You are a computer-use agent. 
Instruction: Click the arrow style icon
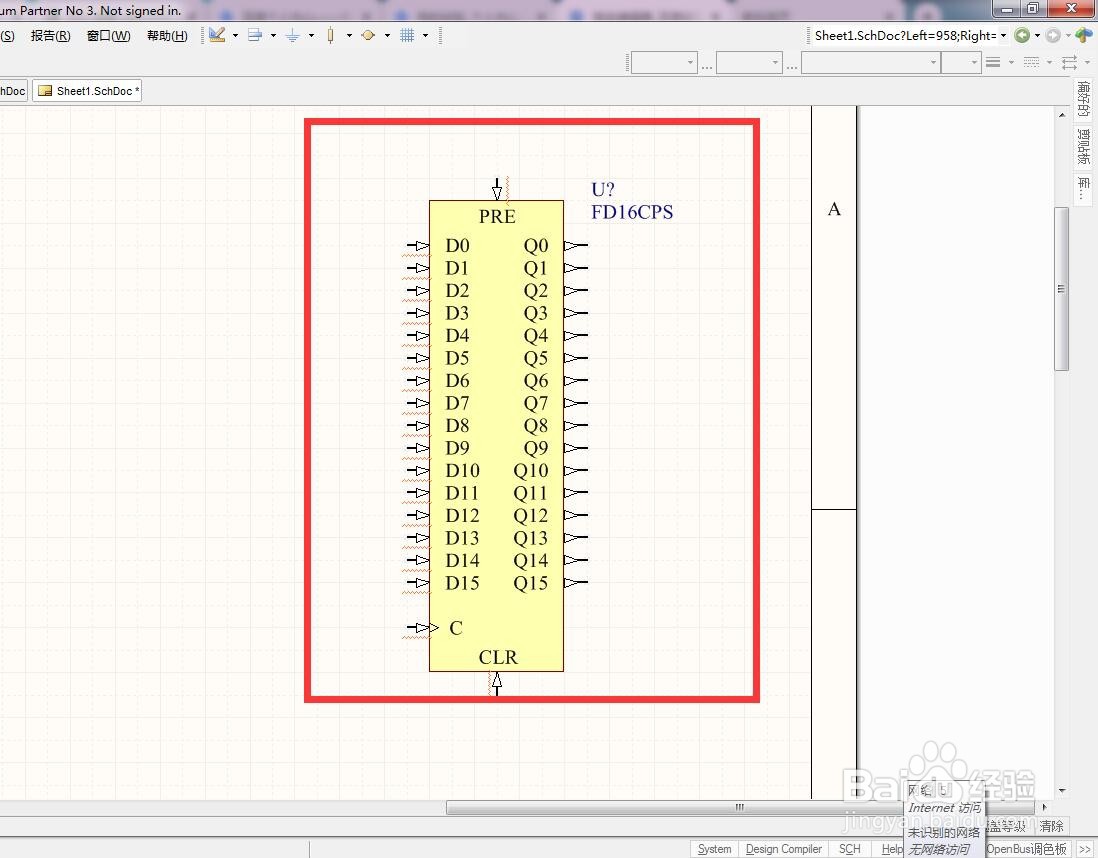(x=1069, y=63)
